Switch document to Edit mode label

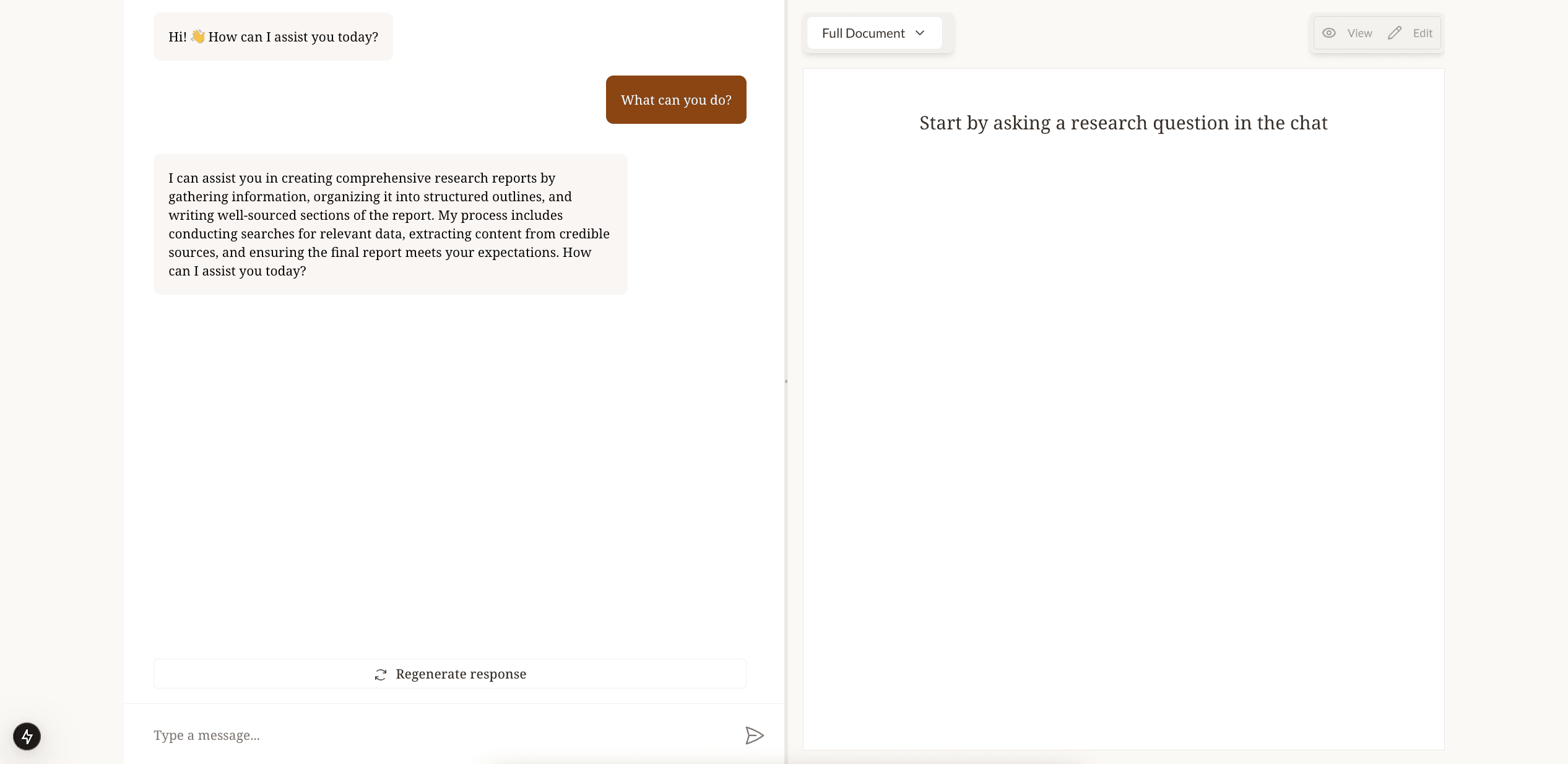(x=1423, y=33)
